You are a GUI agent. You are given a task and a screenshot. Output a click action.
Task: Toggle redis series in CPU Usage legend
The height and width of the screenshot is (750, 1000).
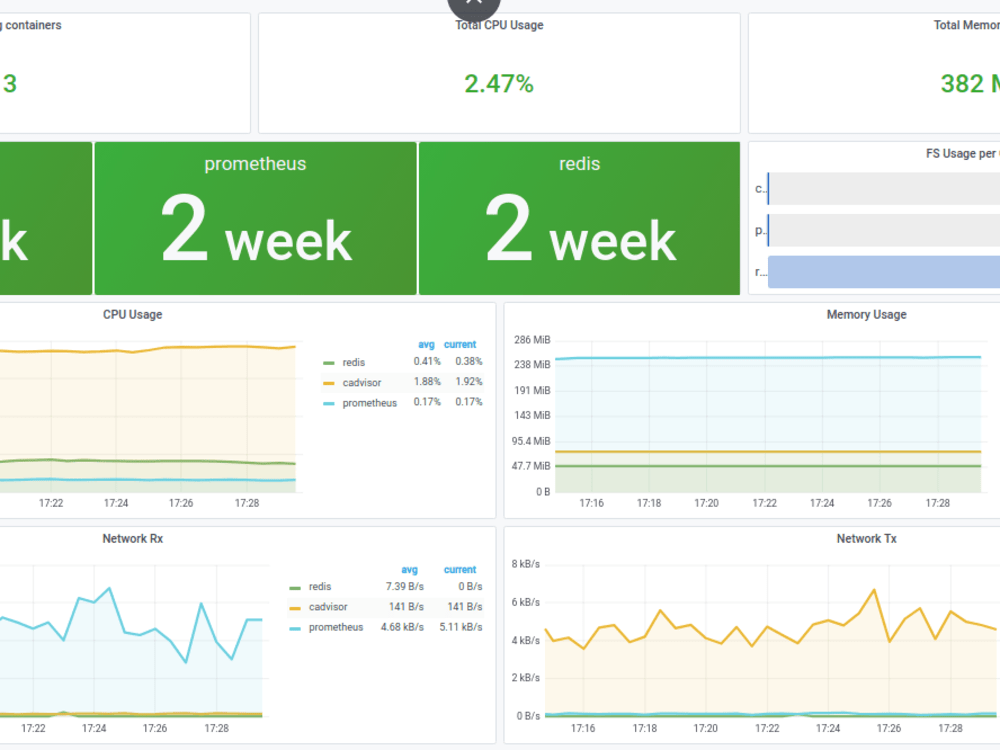pyautogui.click(x=353, y=362)
